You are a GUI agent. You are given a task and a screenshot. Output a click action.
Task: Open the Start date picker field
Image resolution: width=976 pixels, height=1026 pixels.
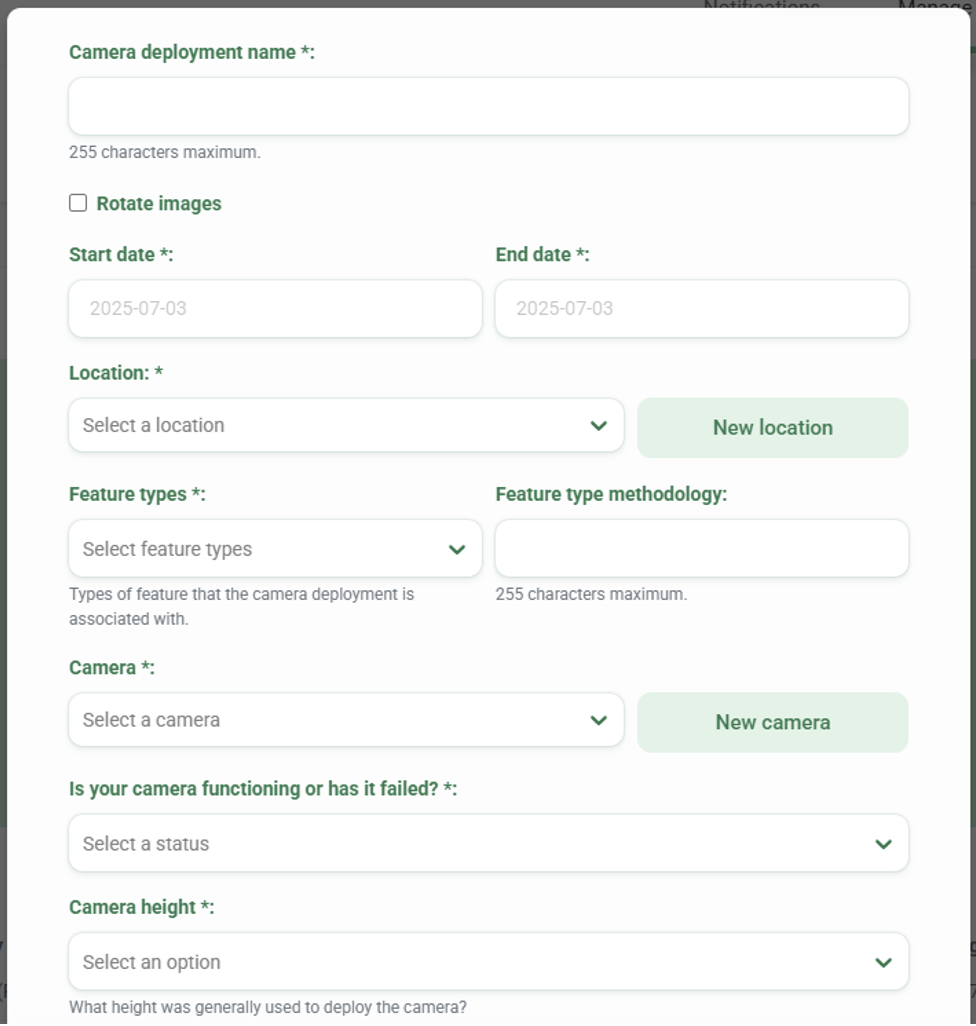click(275, 308)
